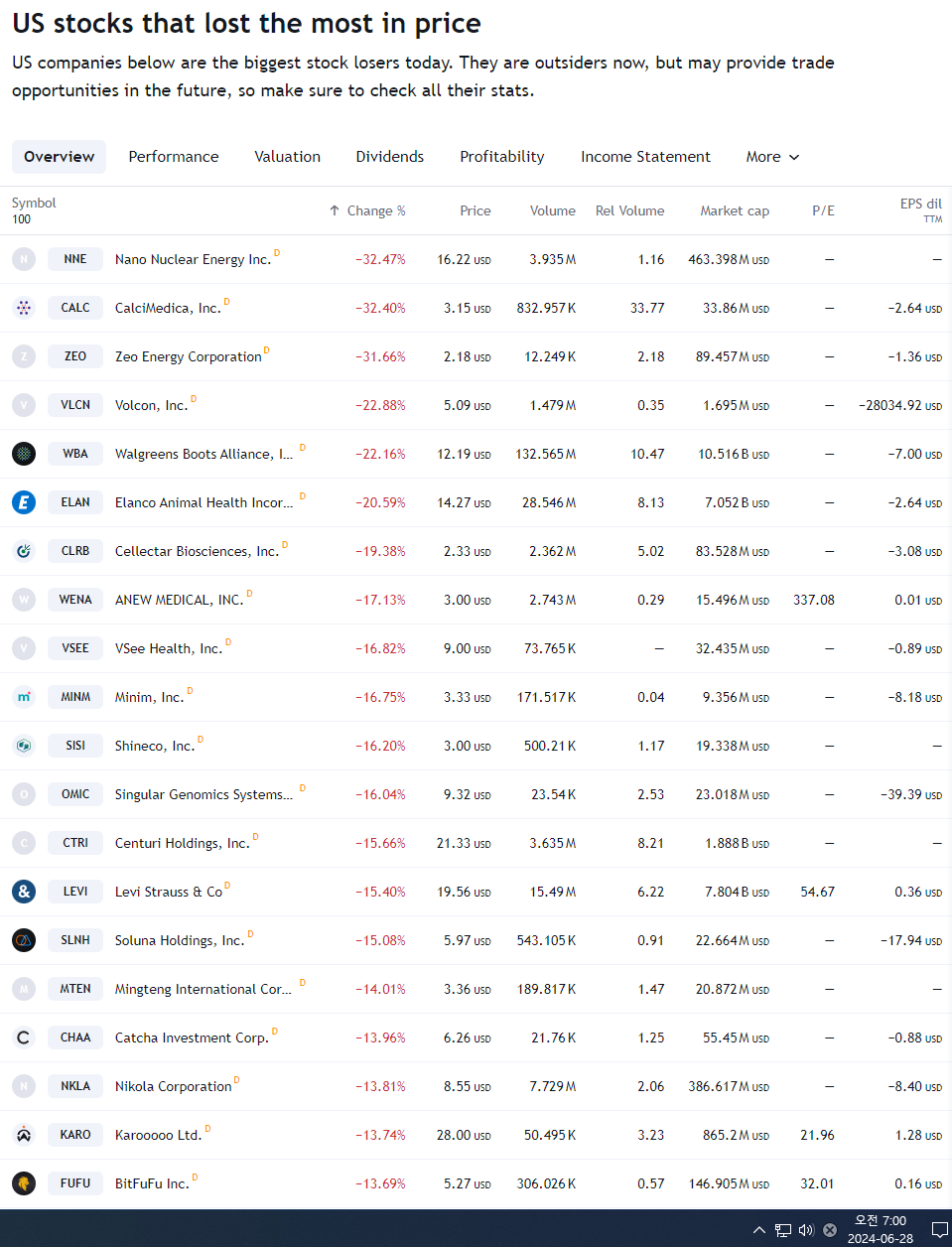Click the Shineco logo icon
The image size is (952, 1247).
(24, 746)
